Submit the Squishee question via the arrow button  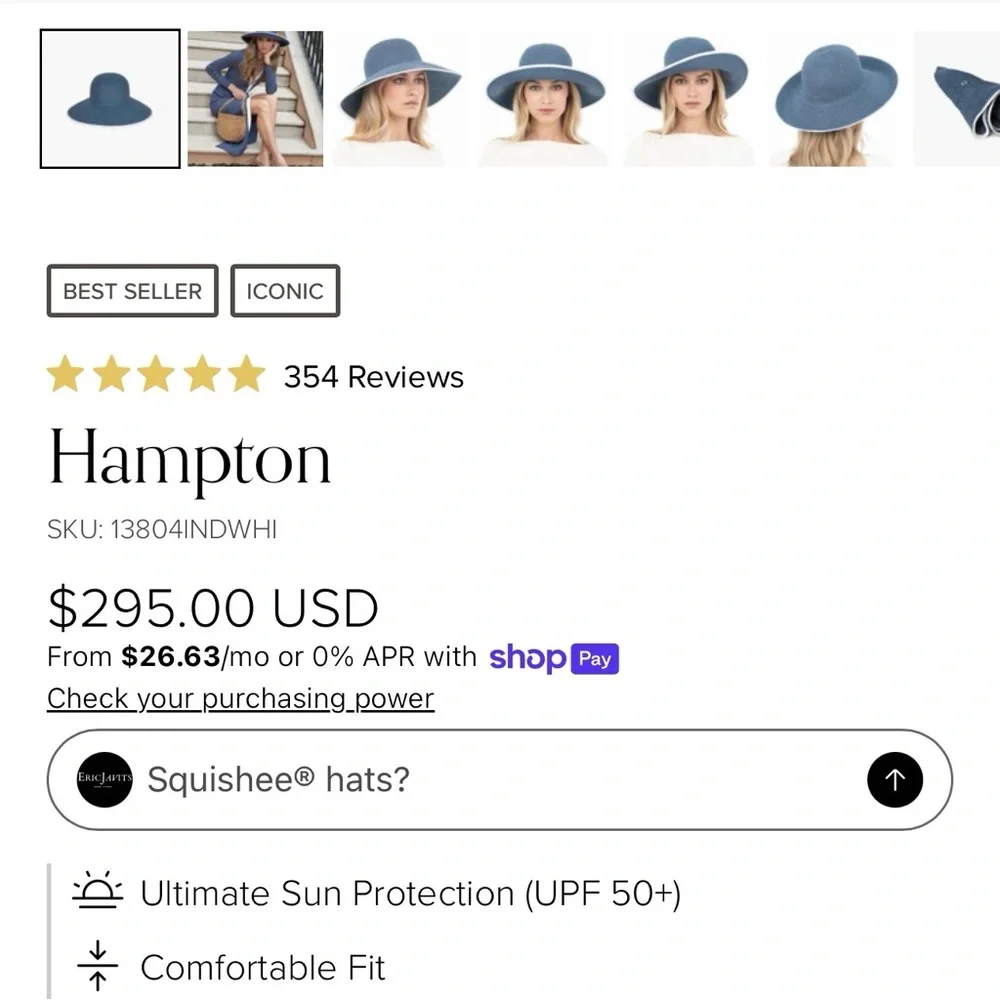(x=895, y=780)
